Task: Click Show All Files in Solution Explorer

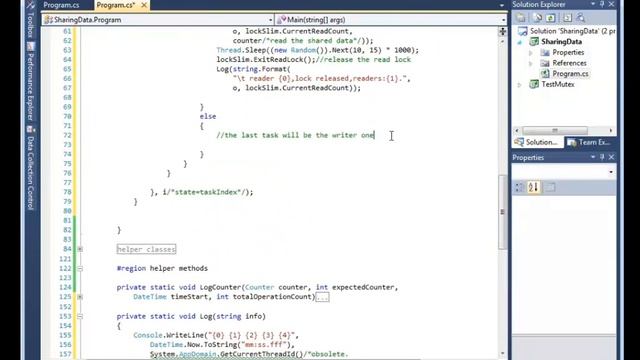Action: pos(538,18)
